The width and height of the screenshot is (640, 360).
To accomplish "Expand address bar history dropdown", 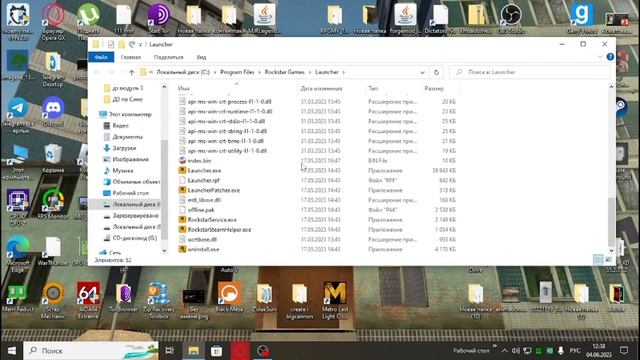I will click(422, 72).
